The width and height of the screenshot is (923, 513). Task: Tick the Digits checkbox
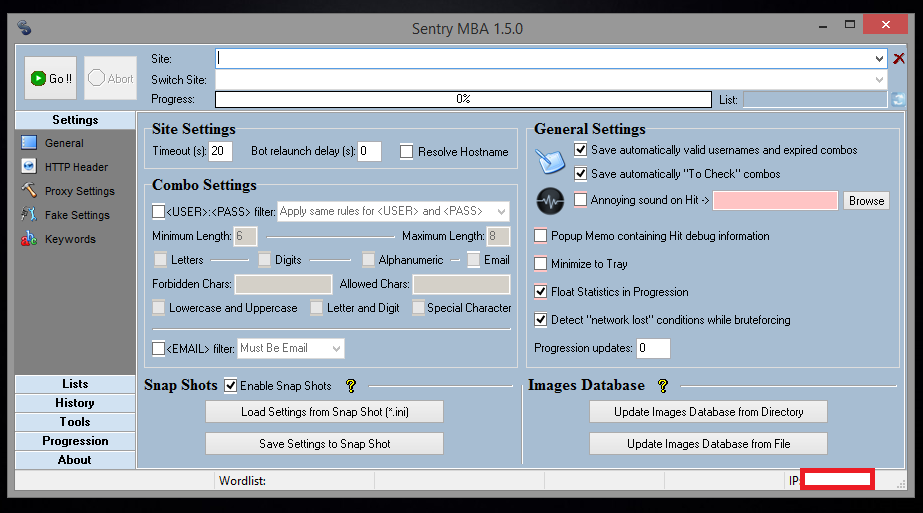click(x=264, y=259)
